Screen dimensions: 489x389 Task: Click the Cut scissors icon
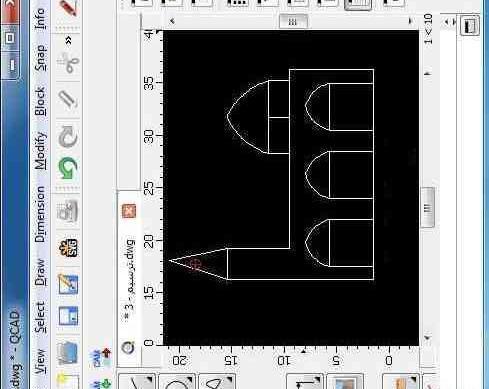pos(68,62)
